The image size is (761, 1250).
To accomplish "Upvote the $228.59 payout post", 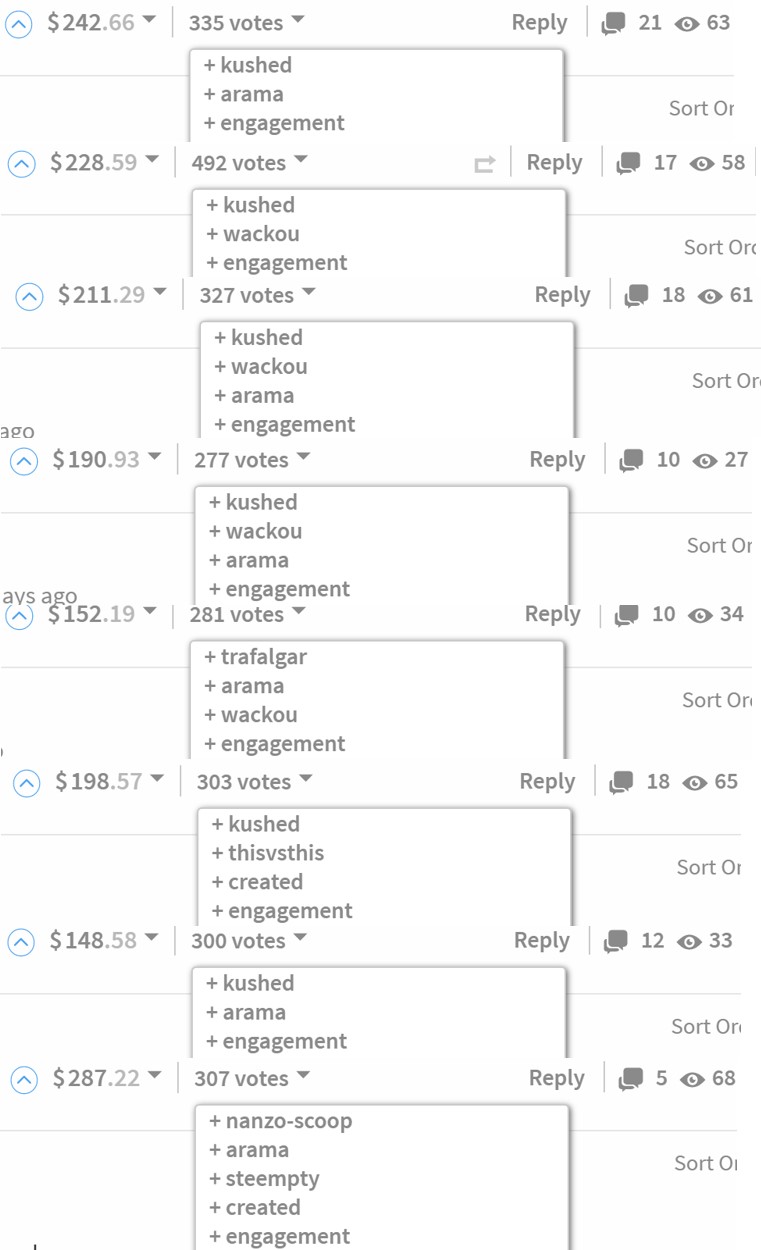I will tap(21, 164).
